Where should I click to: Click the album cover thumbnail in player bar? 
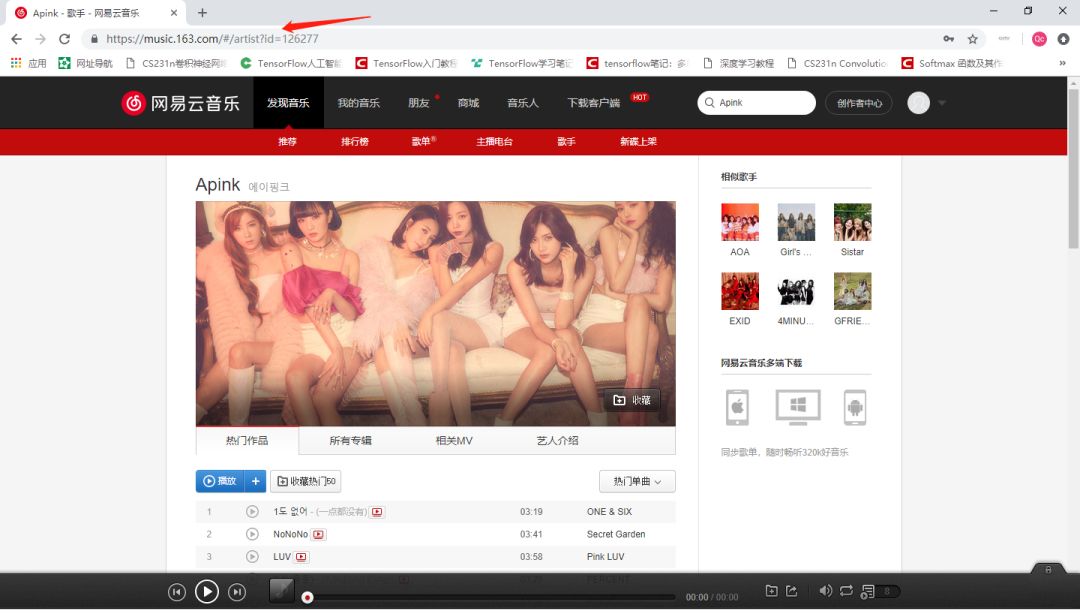pos(282,591)
